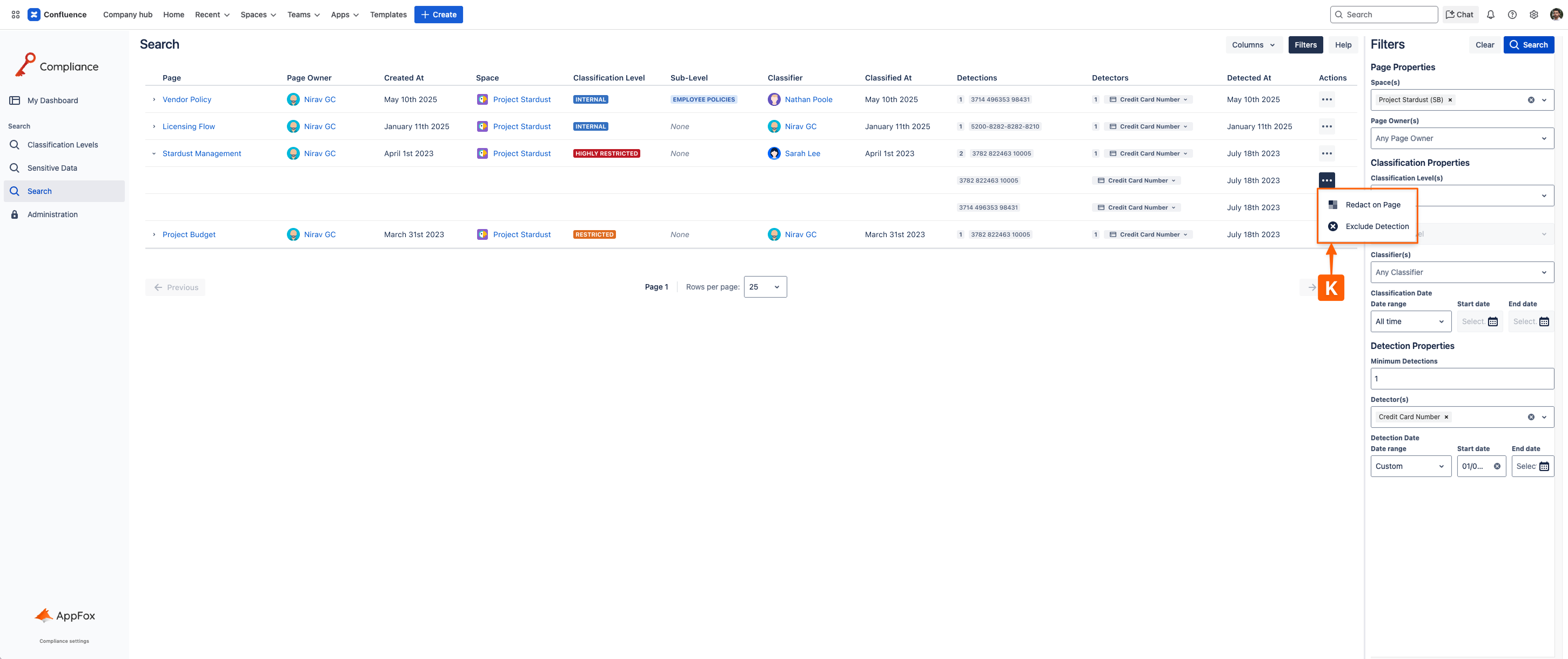
Task: Open the settings gear icon
Action: click(1533, 15)
